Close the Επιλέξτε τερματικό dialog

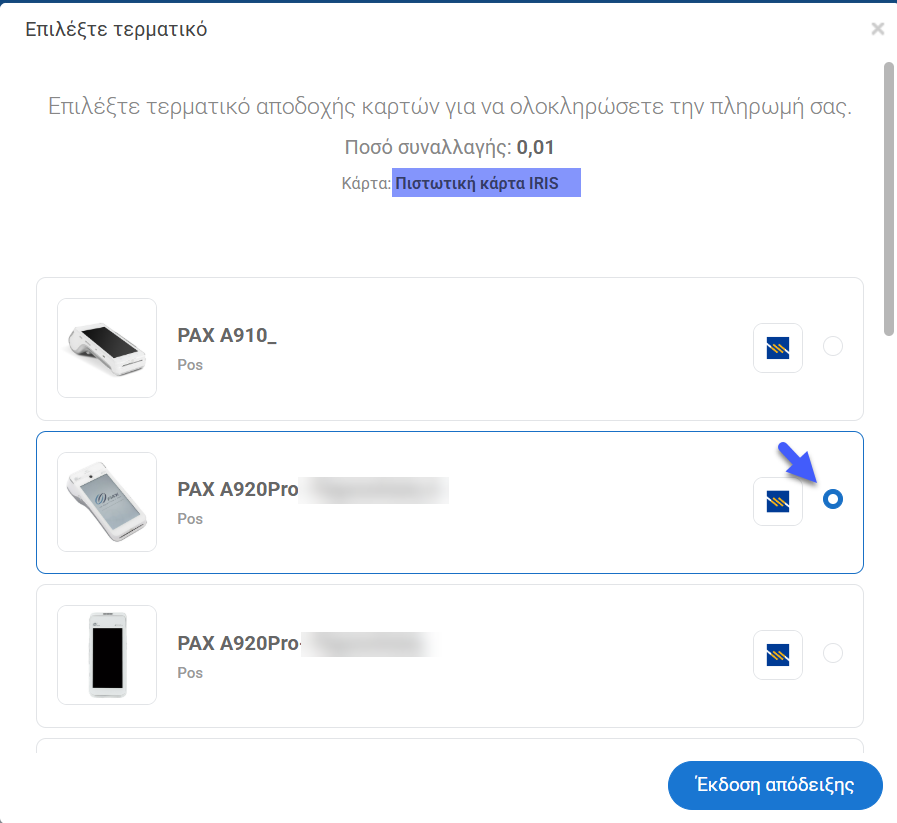pos(878,29)
